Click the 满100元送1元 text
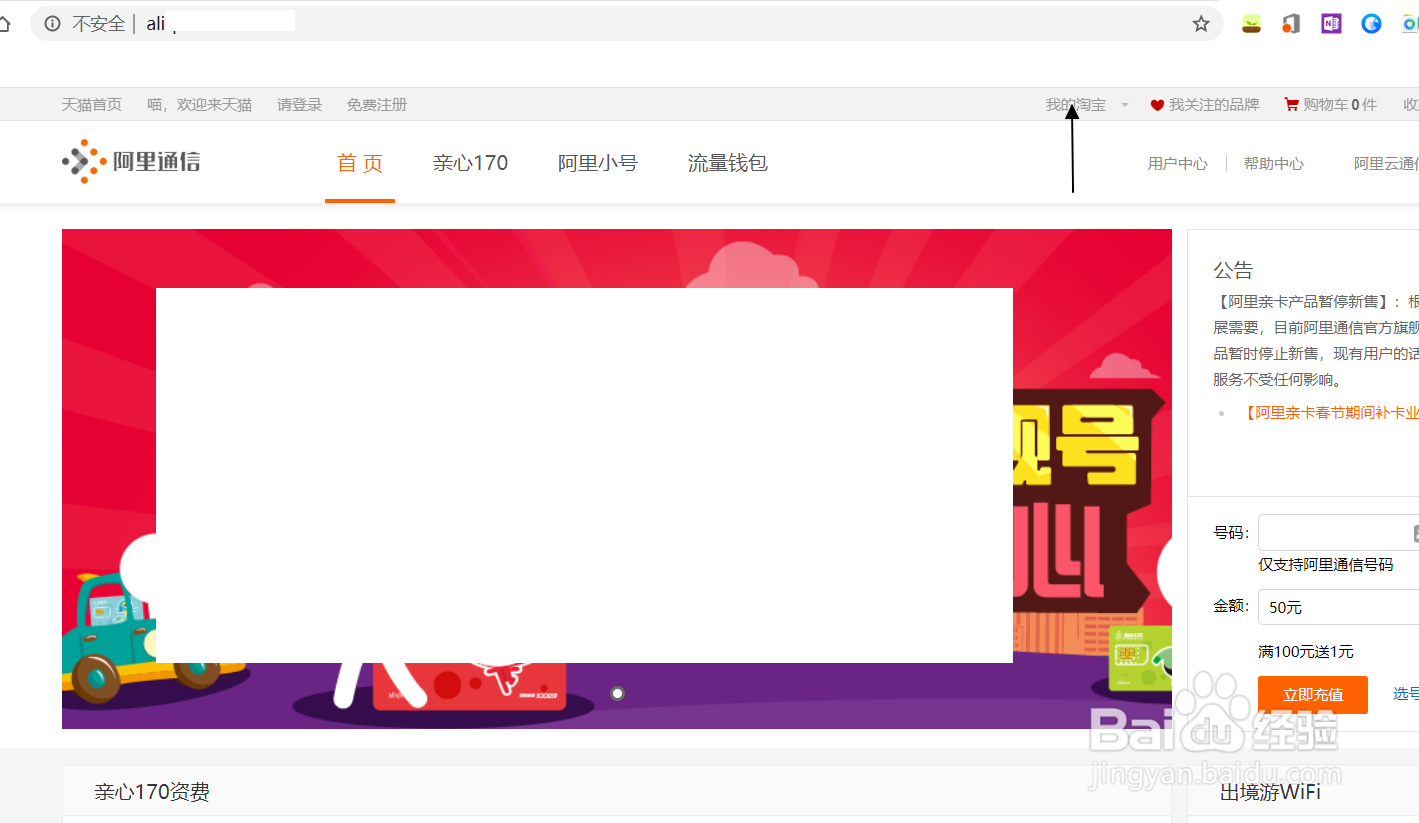The width and height of the screenshot is (1419, 823). point(1306,652)
